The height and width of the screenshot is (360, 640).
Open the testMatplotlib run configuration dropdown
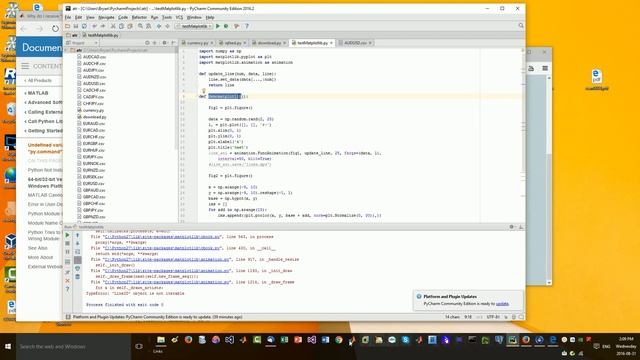[194, 26]
